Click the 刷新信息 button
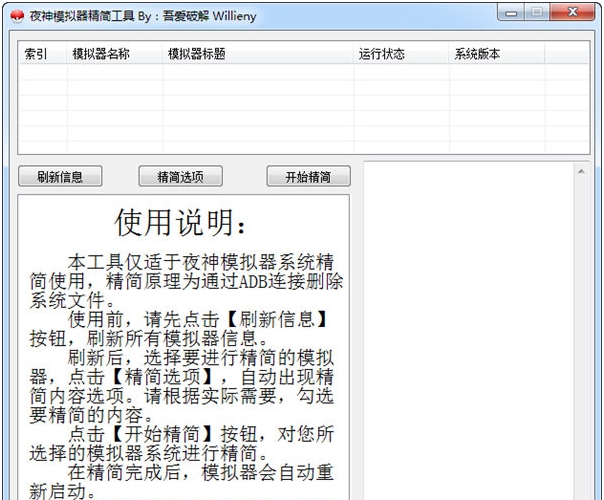Viewport: 604px width, 500px height. click(x=60, y=176)
